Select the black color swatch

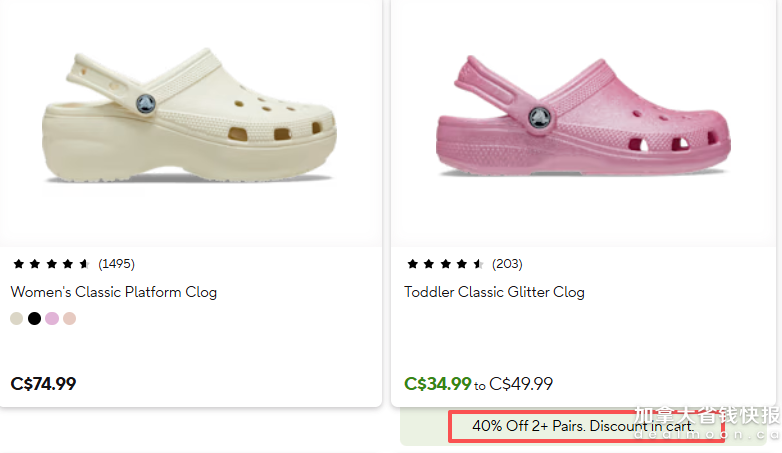[x=34, y=319]
